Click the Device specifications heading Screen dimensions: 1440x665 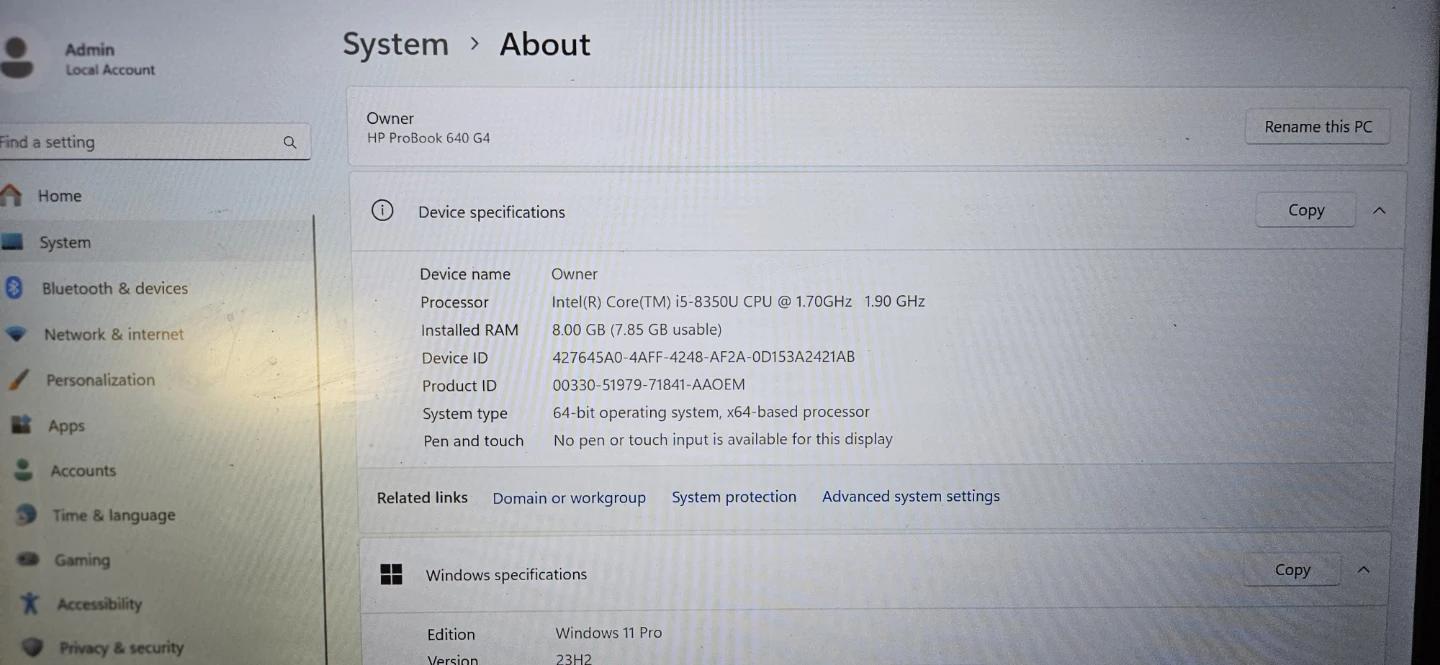point(492,212)
